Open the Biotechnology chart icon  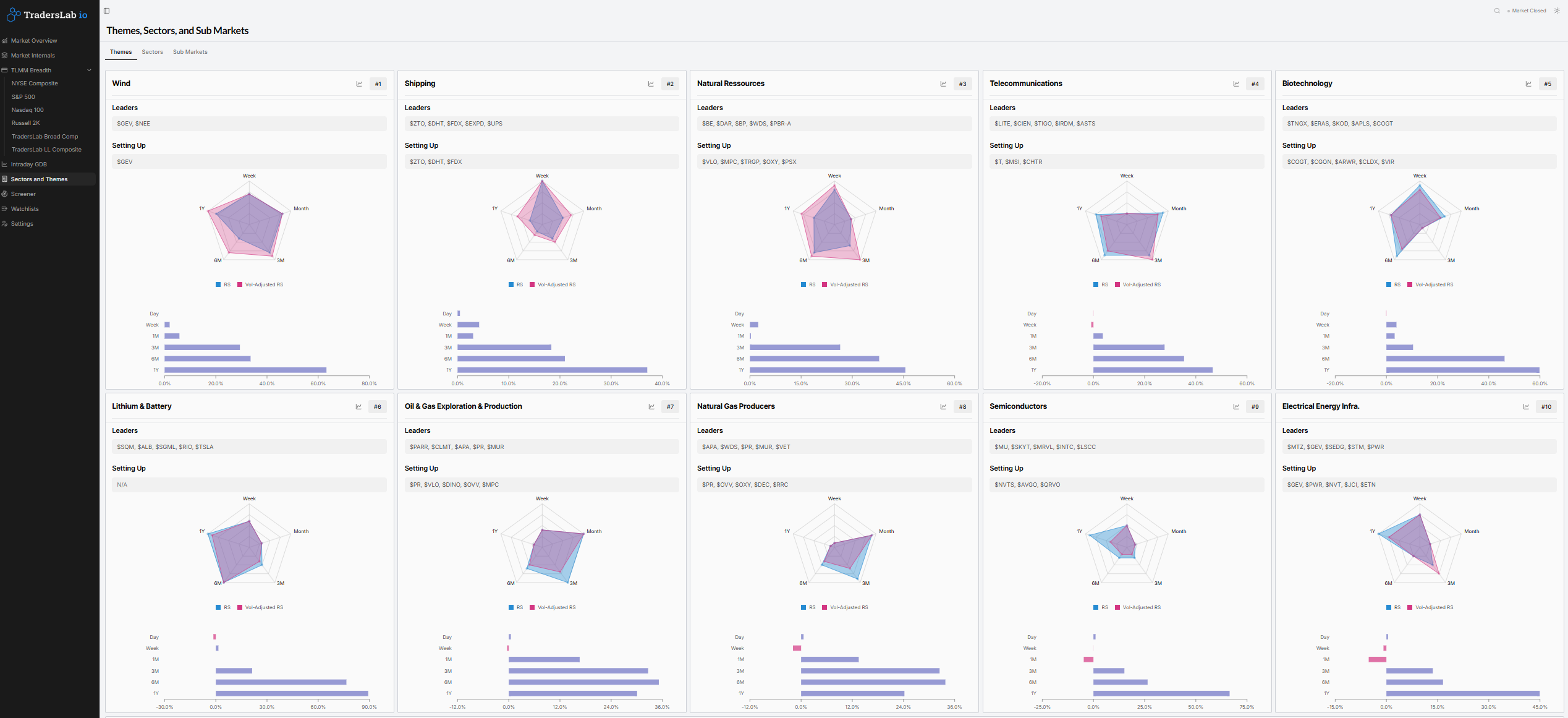coord(1528,84)
